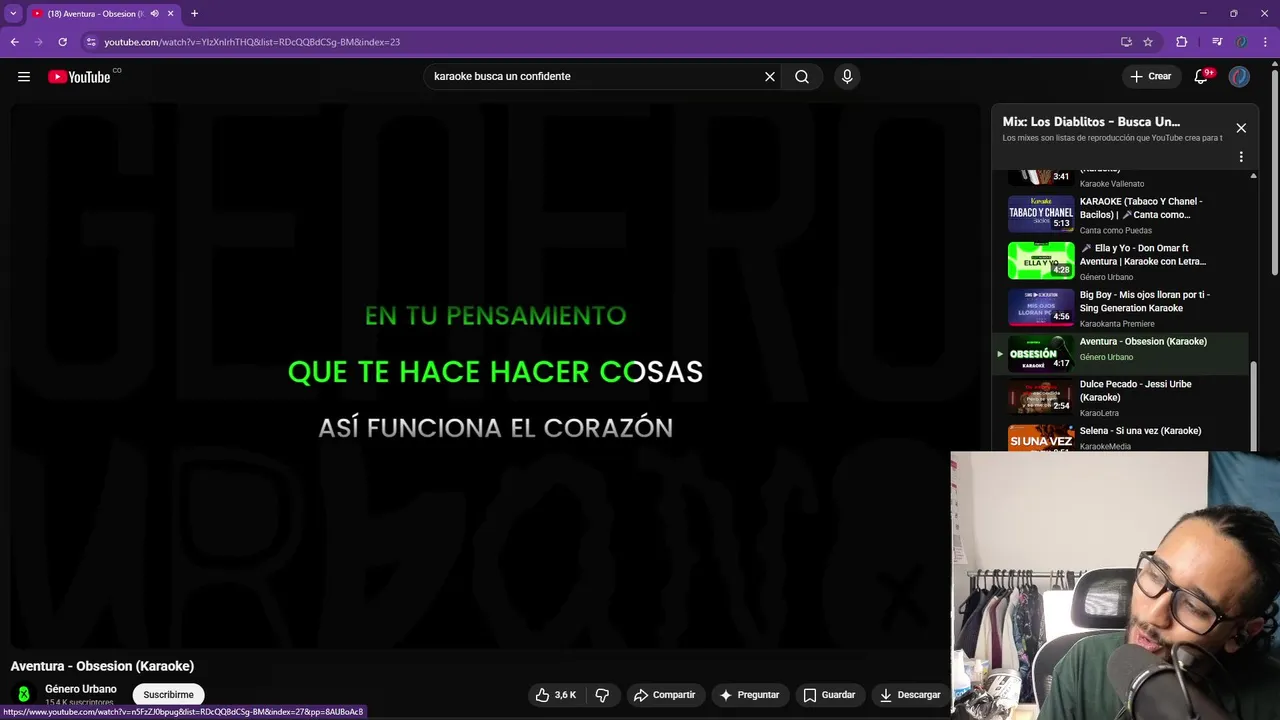This screenshot has width=1280, height=720.
Task: Close the mix playlist panel
Action: pos(1241,128)
